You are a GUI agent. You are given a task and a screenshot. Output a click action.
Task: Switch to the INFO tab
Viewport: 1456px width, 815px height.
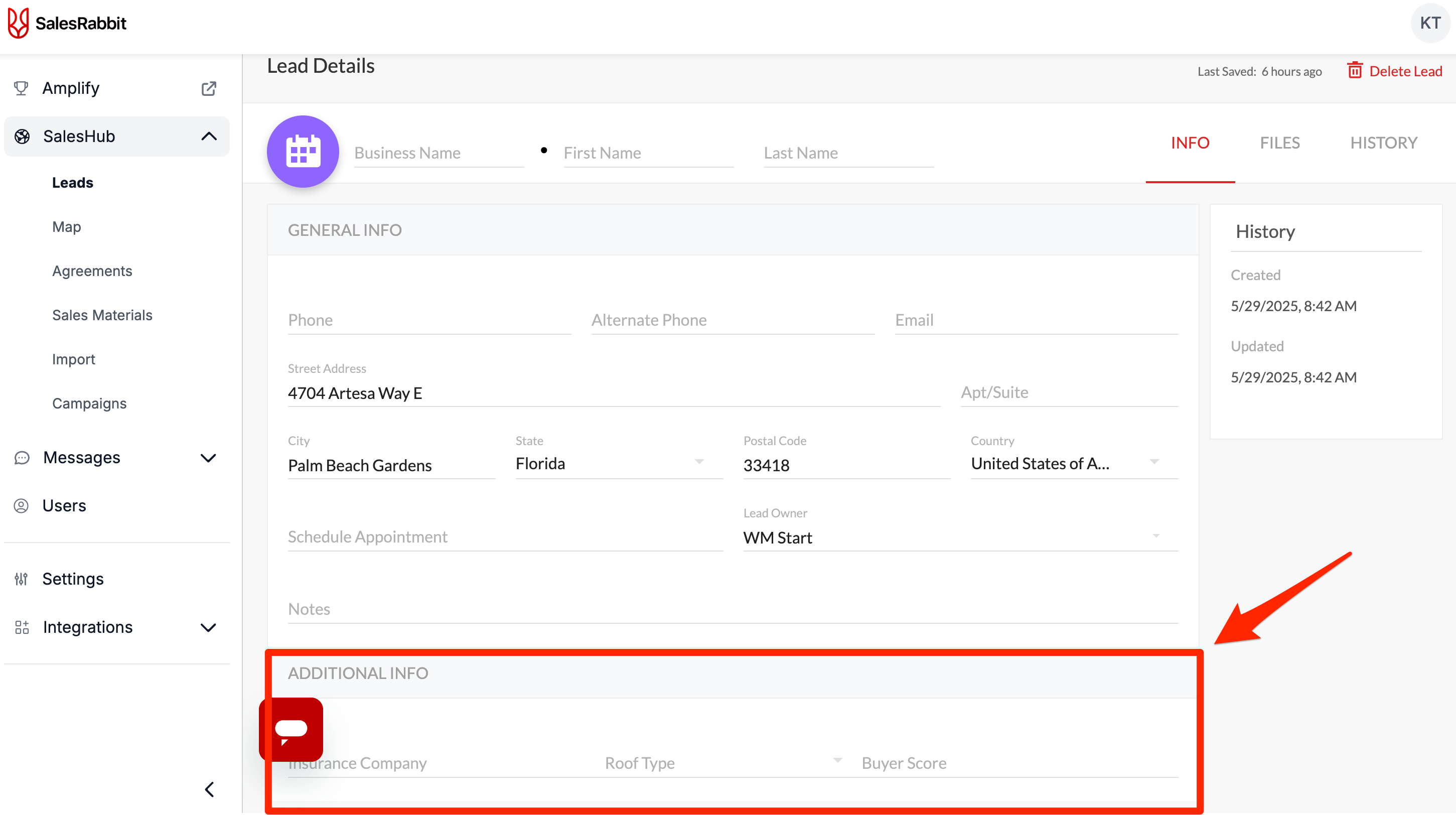[x=1190, y=143]
